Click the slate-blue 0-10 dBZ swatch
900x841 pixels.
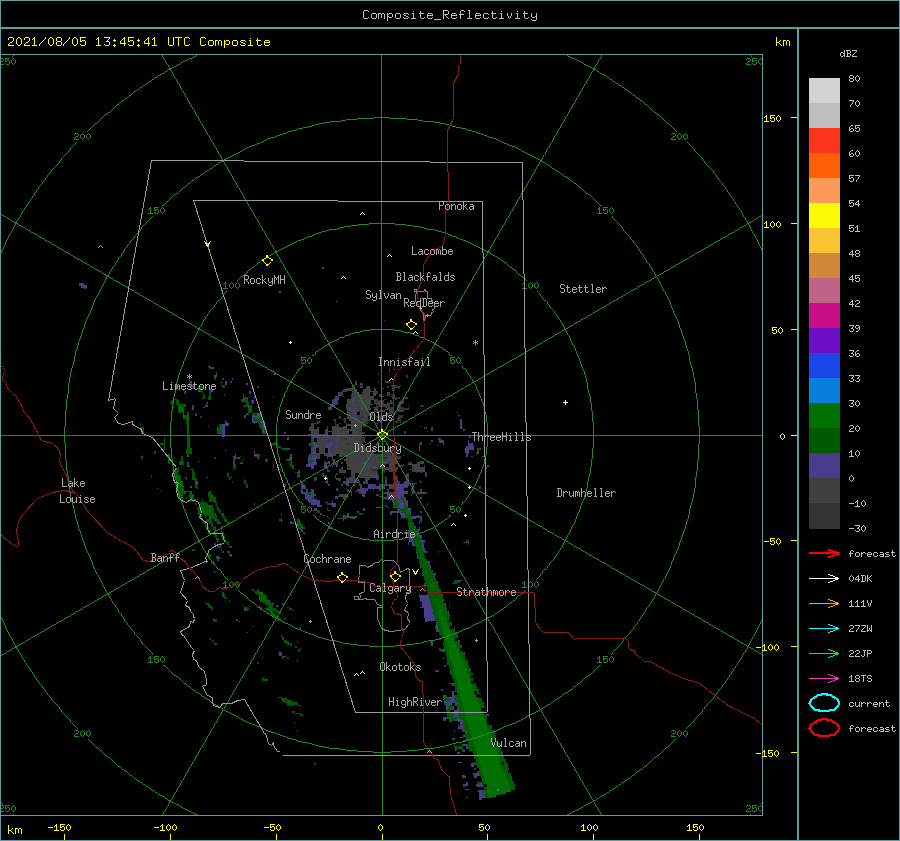click(824, 466)
